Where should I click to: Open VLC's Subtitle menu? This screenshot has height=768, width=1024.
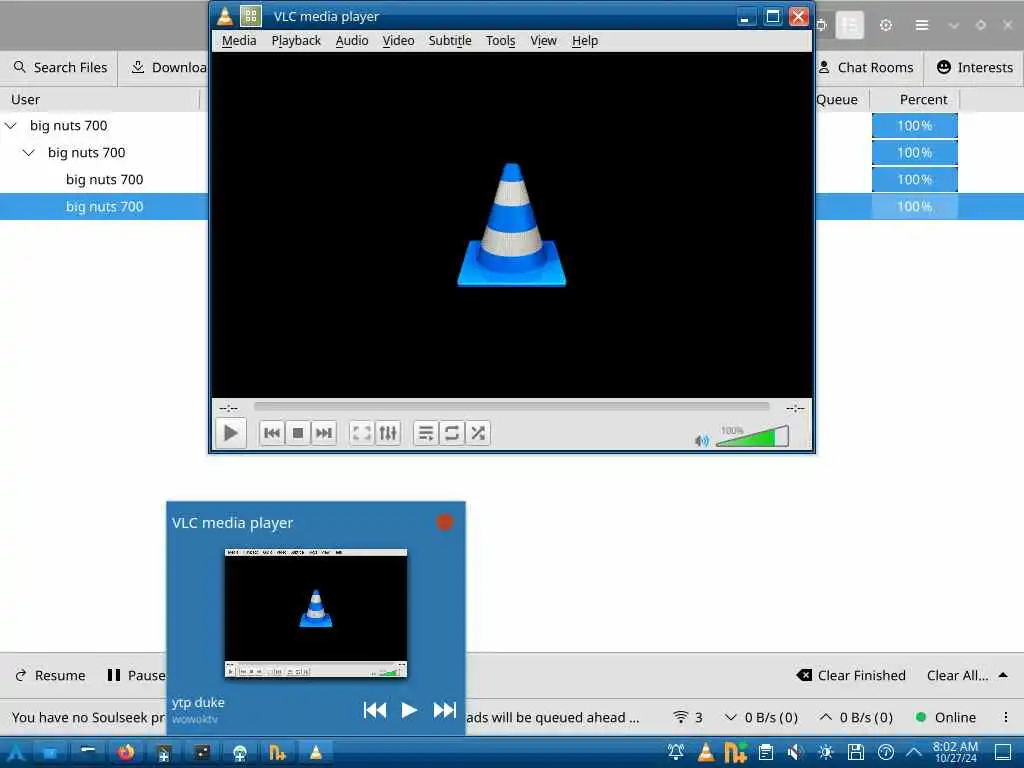[x=450, y=40]
